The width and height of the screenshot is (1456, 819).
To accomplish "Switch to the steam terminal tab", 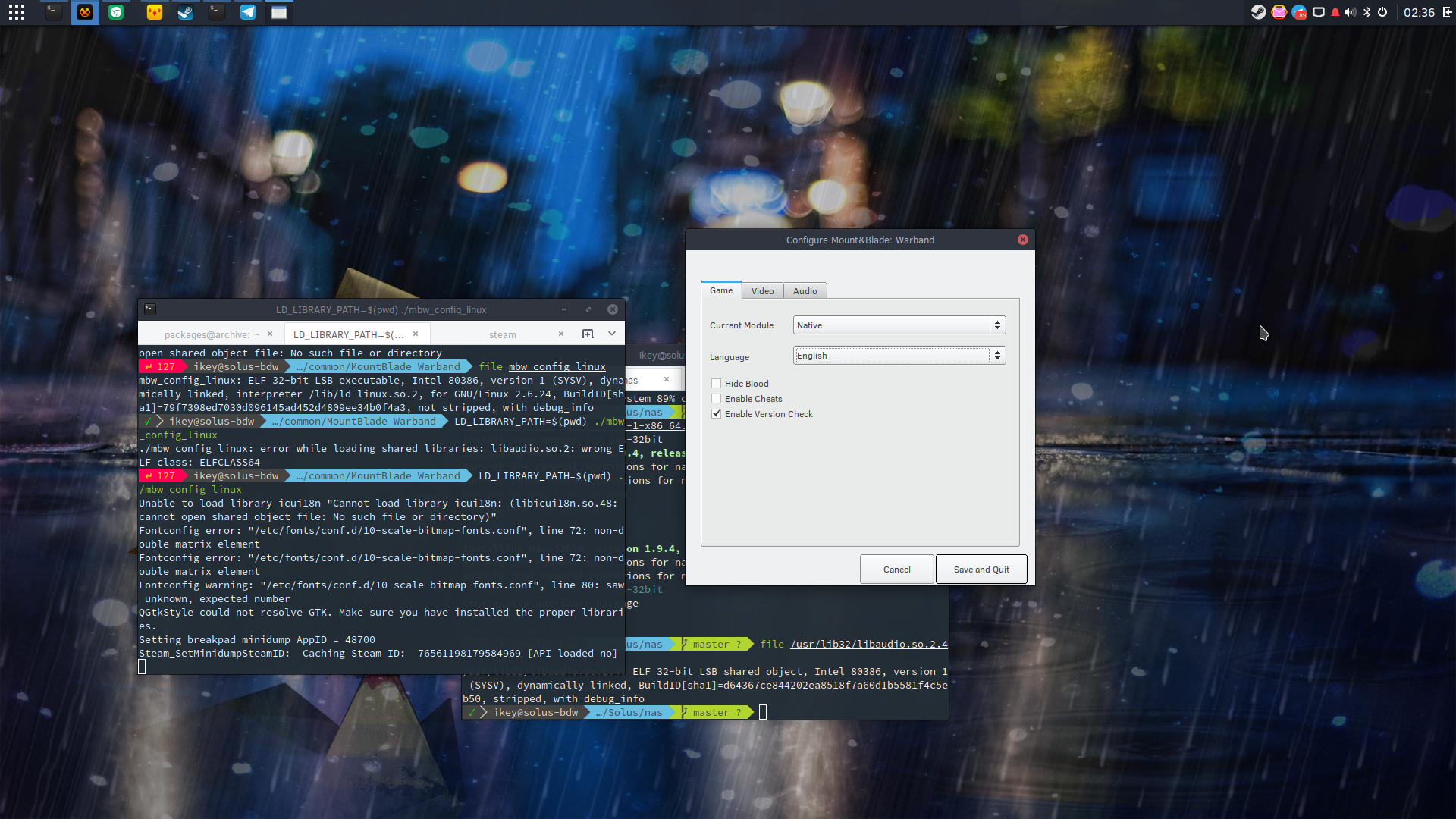I will pyautogui.click(x=502, y=334).
